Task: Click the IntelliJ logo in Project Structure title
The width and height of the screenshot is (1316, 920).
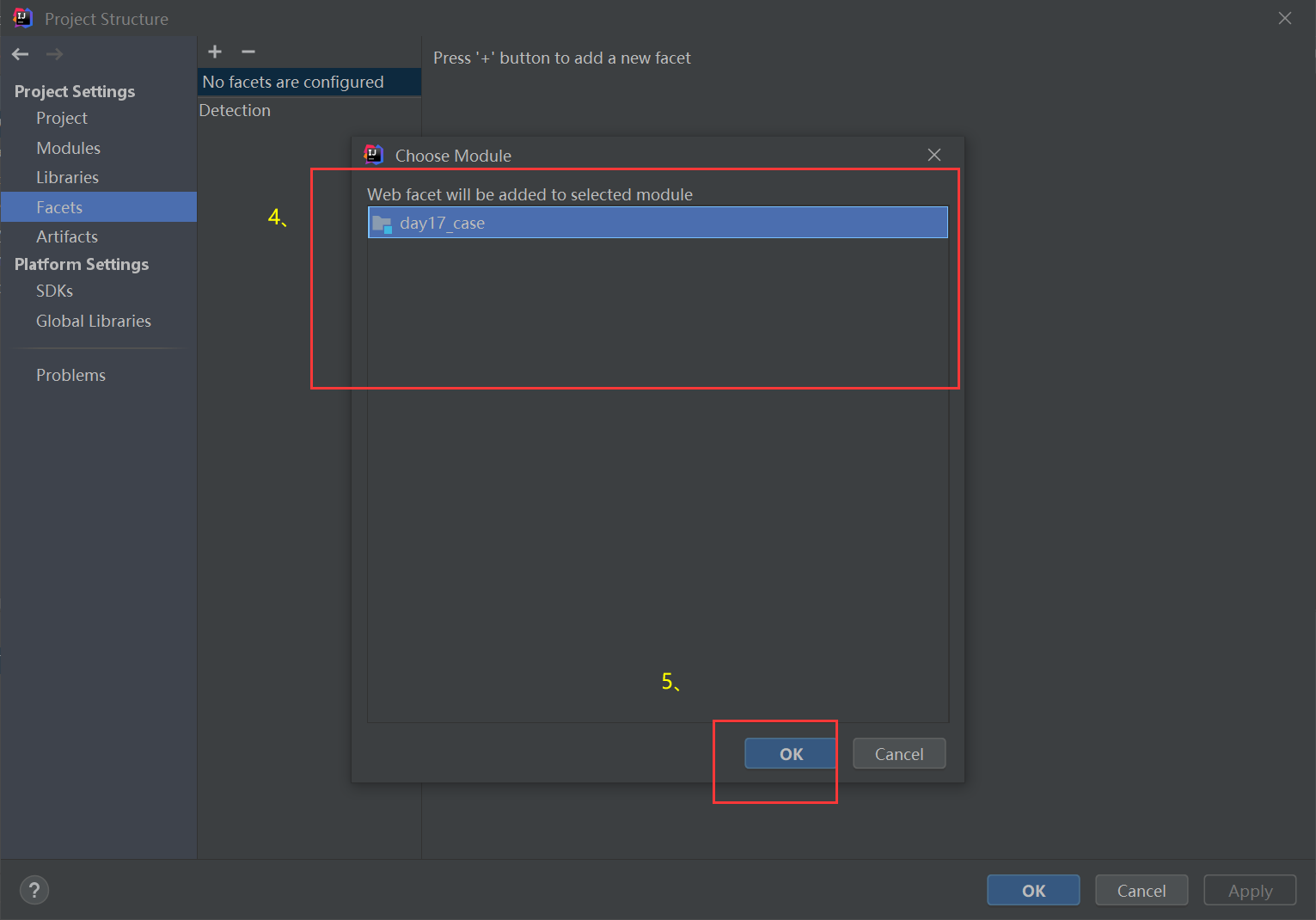Action: pyautogui.click(x=23, y=18)
